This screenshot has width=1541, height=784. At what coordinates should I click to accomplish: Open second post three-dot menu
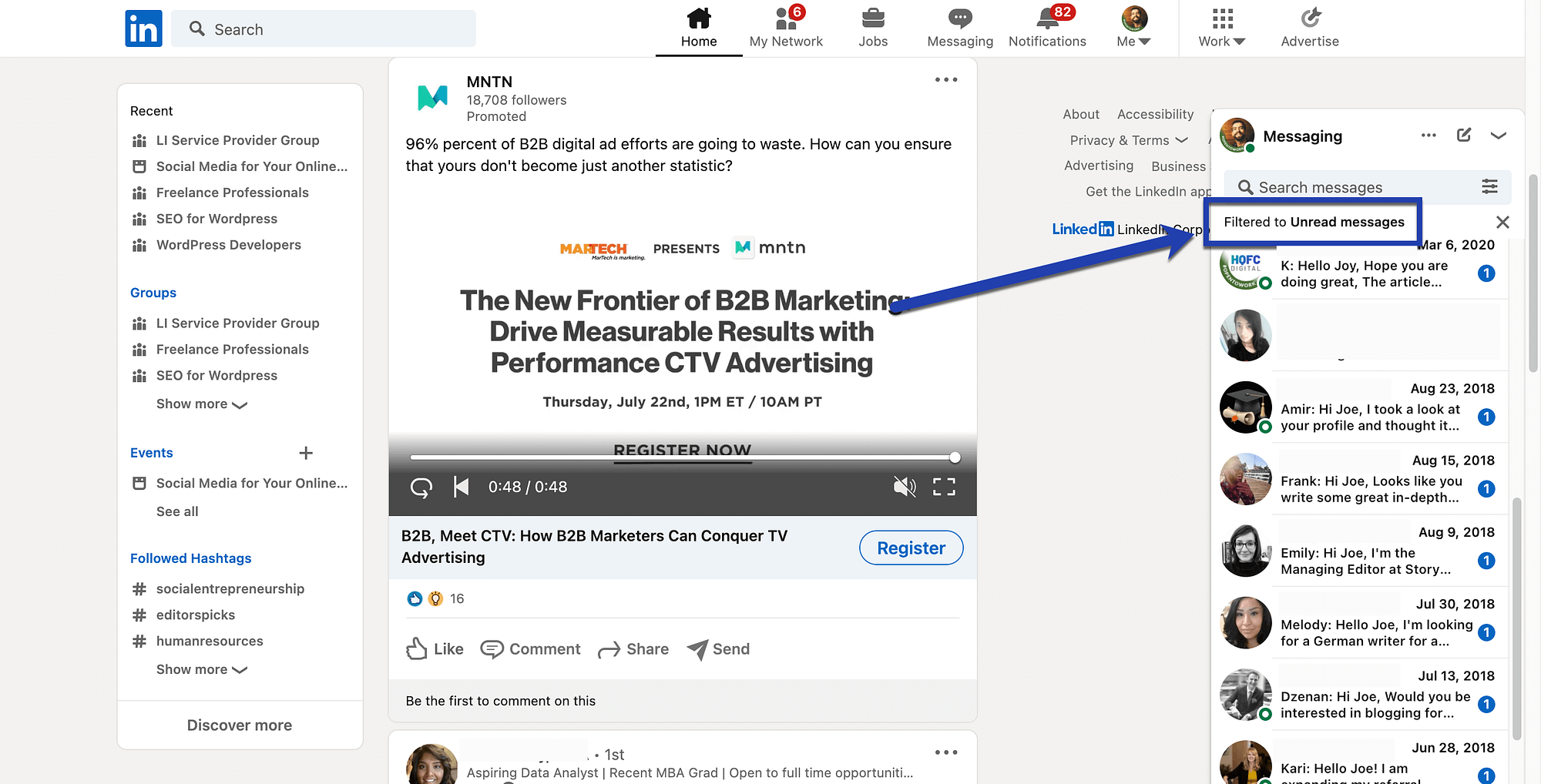946,752
